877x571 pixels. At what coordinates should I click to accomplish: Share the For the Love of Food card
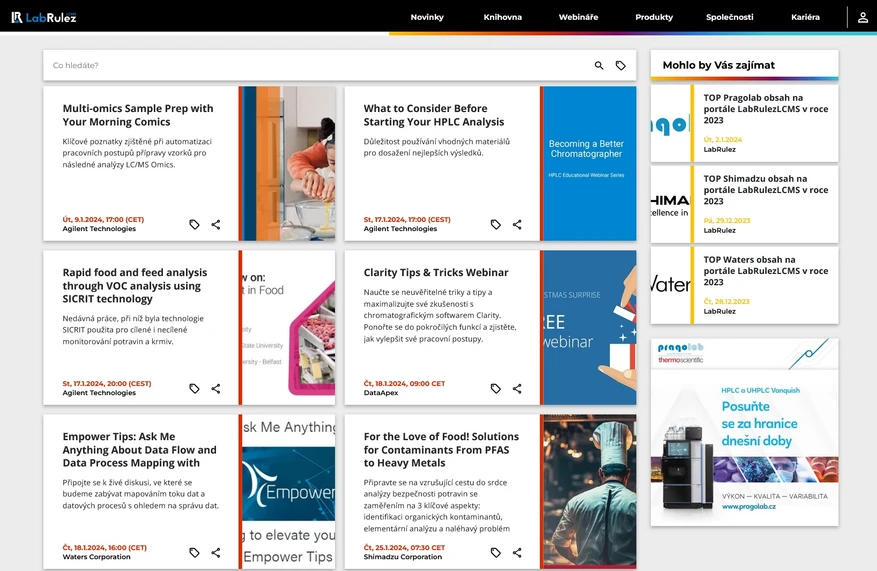click(517, 553)
